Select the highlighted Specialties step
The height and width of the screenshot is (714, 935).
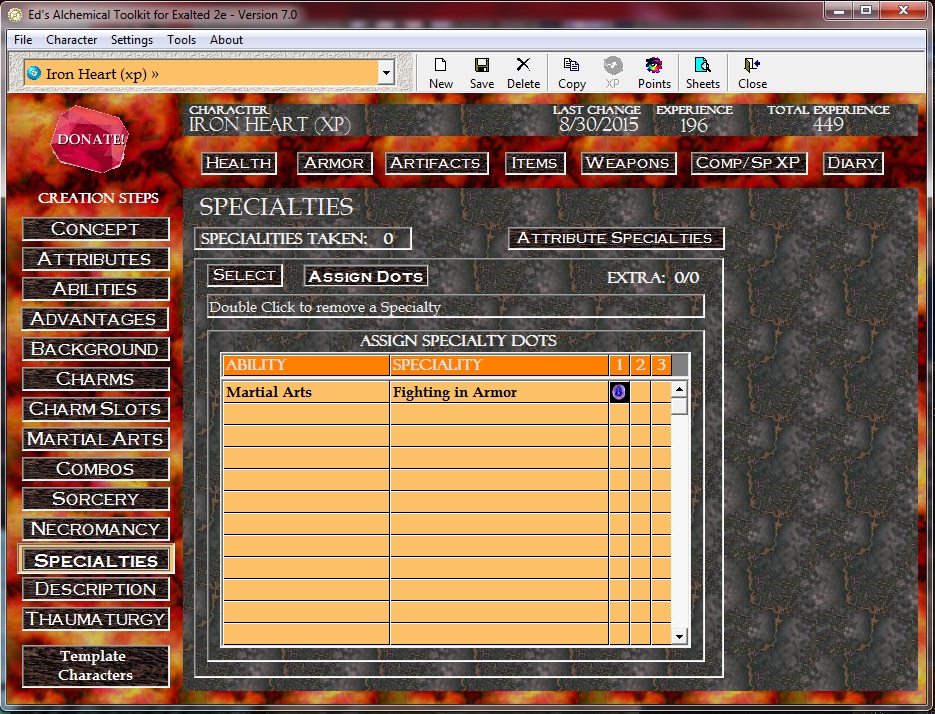coord(95,560)
